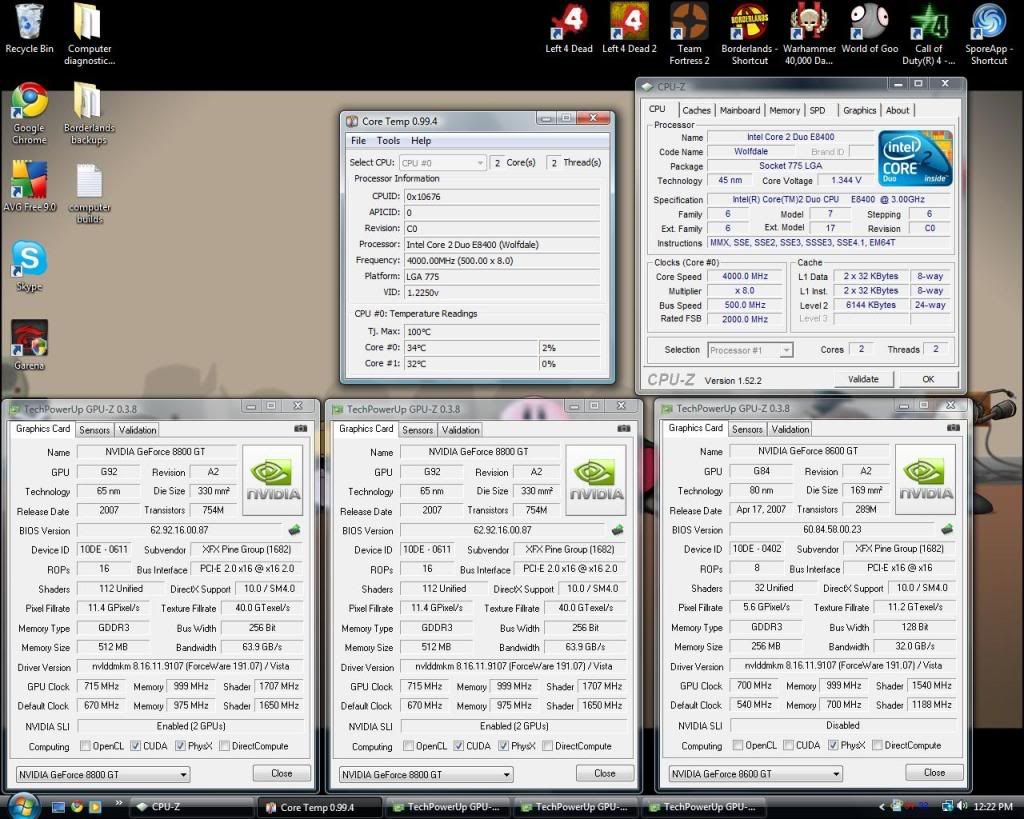Open the Memory tab in CPU-Z
This screenshot has width=1024, height=819.
pos(784,110)
